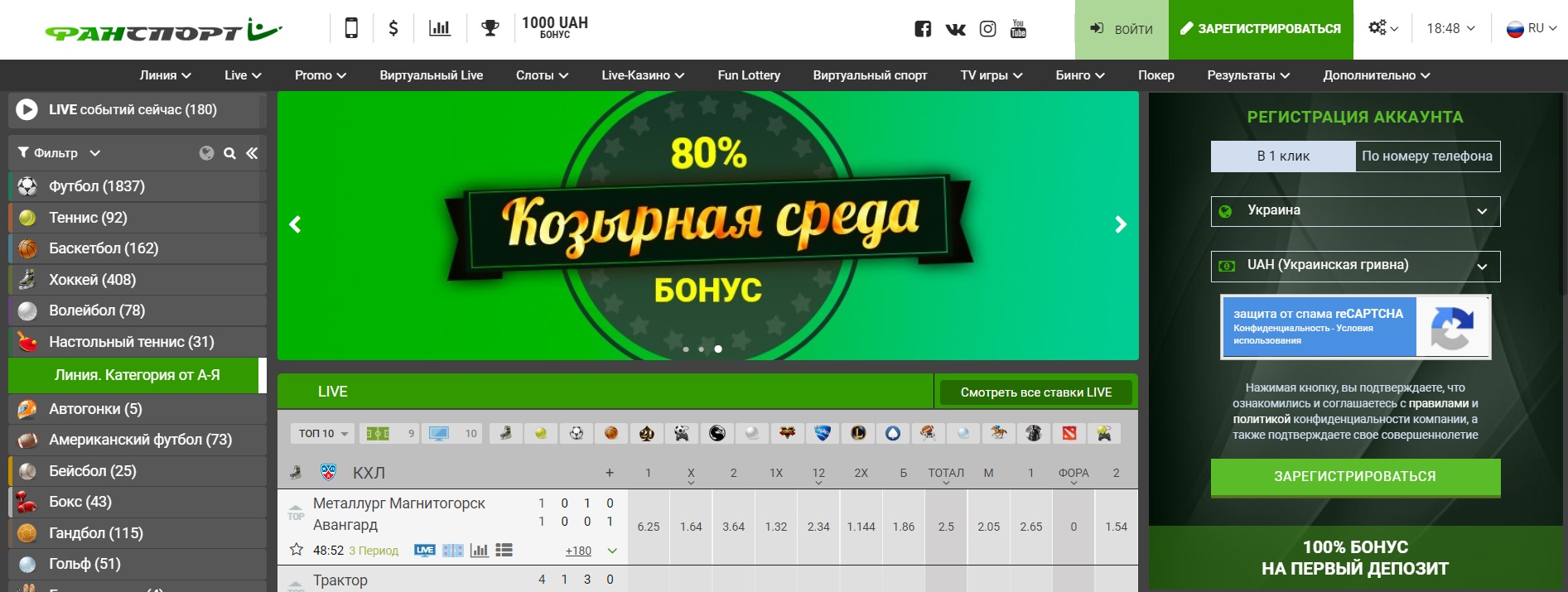
Task: Open the Facebook page icon
Action: tap(923, 29)
